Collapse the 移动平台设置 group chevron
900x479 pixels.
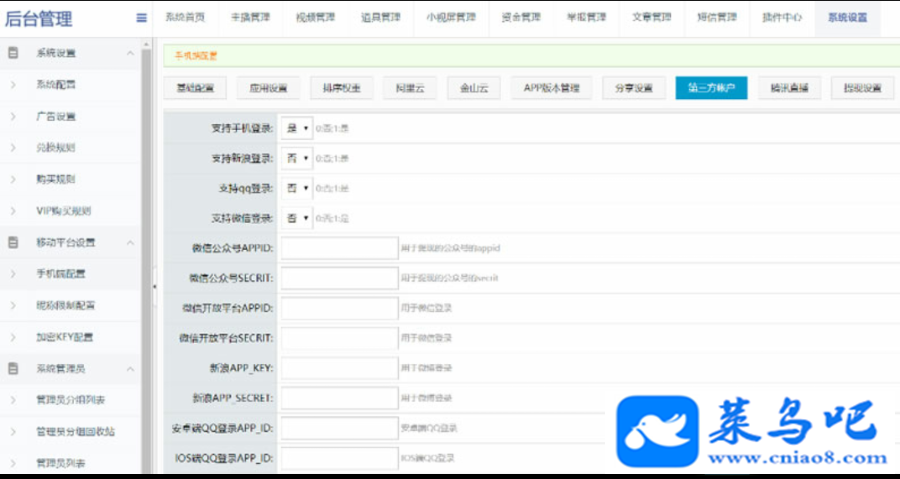click(x=130, y=242)
